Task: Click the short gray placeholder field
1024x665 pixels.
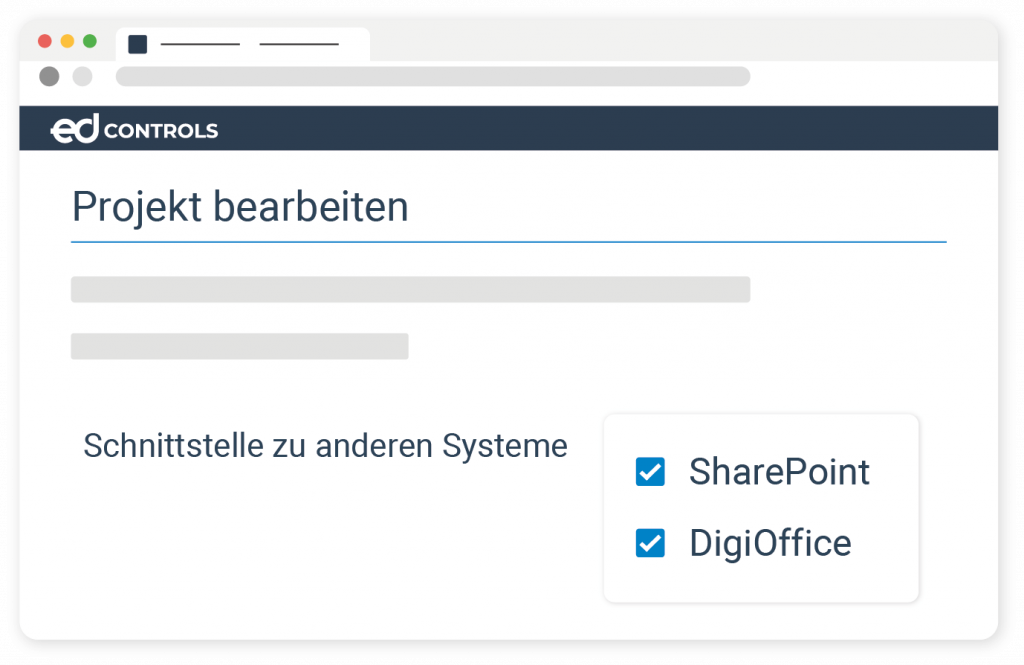Action: (x=239, y=346)
